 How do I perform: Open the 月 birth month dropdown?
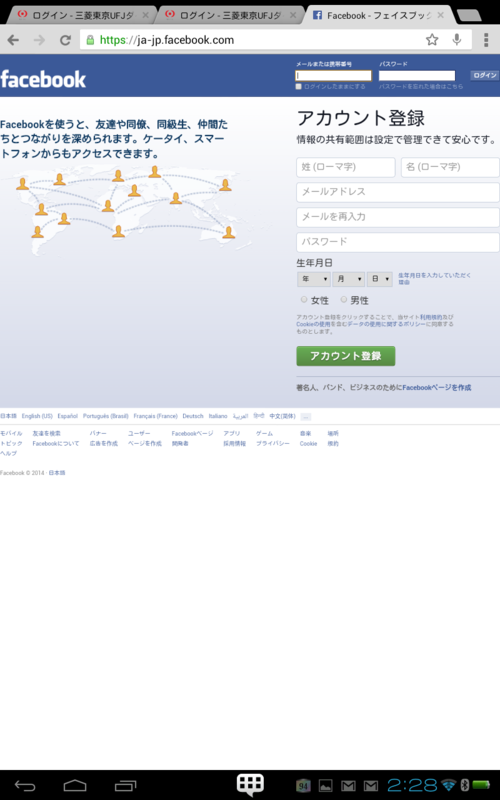(348, 279)
